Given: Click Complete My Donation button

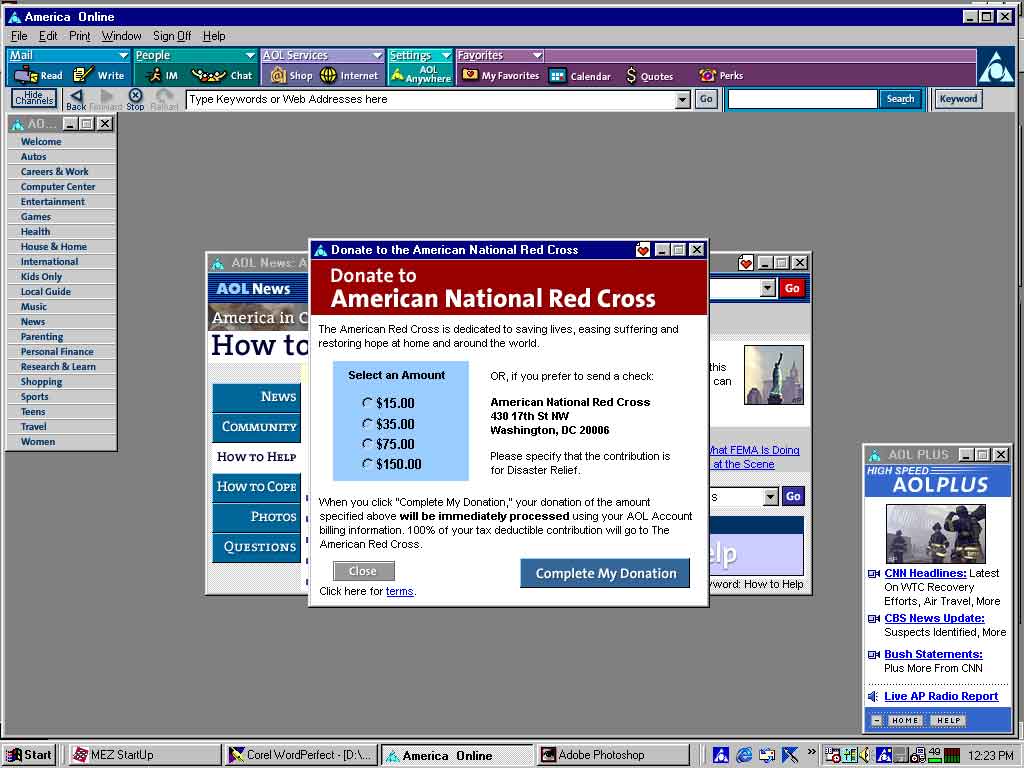Looking at the screenshot, I should tap(605, 573).
